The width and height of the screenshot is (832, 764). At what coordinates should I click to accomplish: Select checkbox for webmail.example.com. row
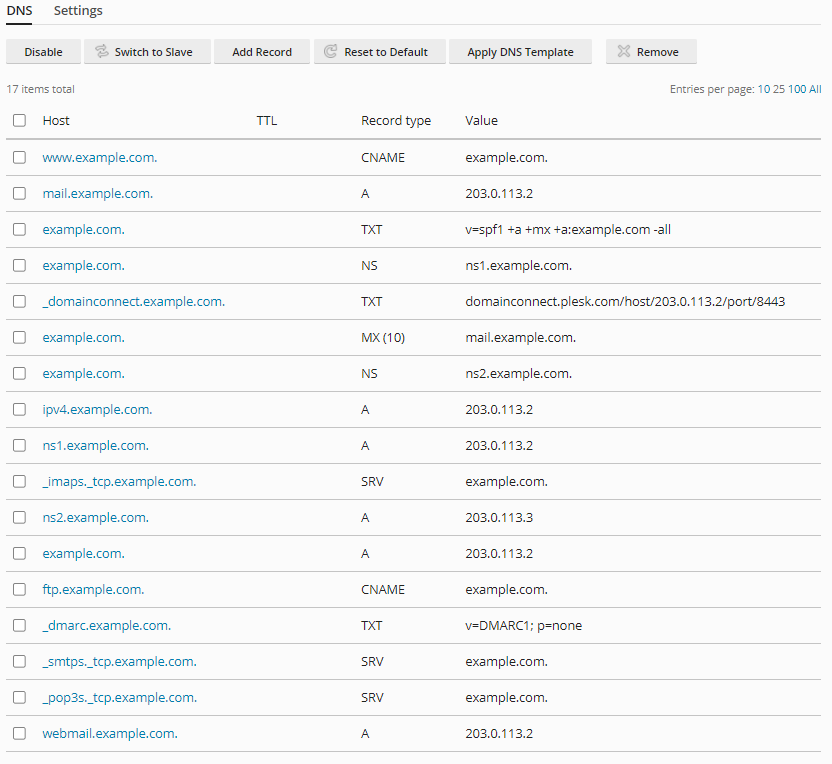pos(20,734)
